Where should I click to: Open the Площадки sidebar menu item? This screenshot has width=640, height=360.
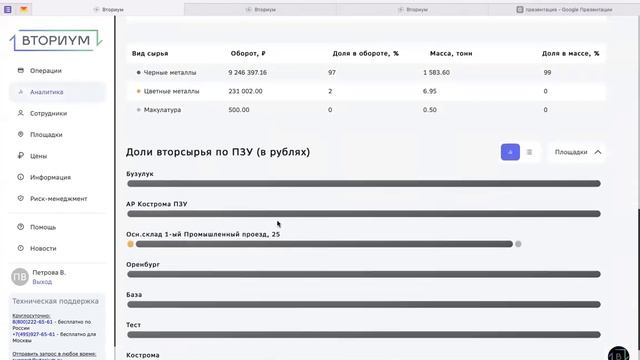[57, 134]
